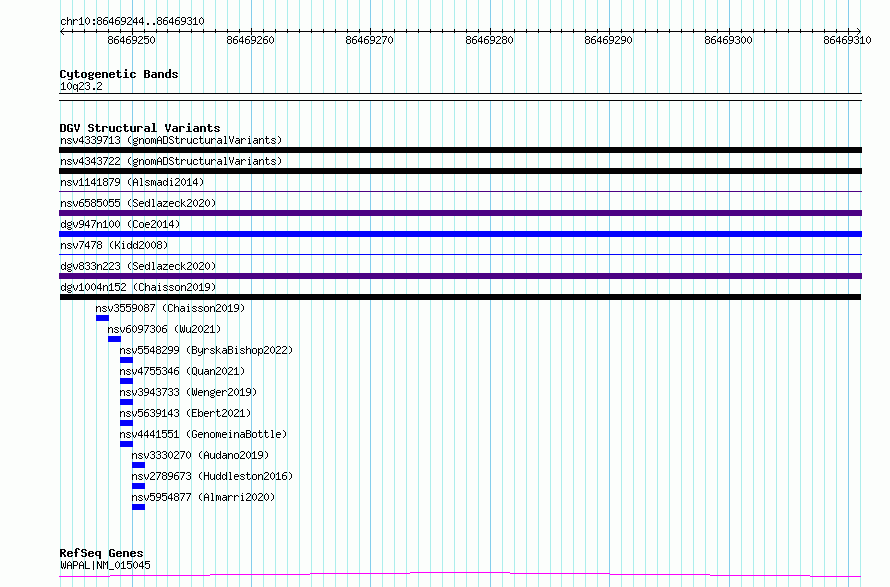Click the Cytogenetic Bands track heading
This screenshot has height=587, width=890.
[119, 74]
